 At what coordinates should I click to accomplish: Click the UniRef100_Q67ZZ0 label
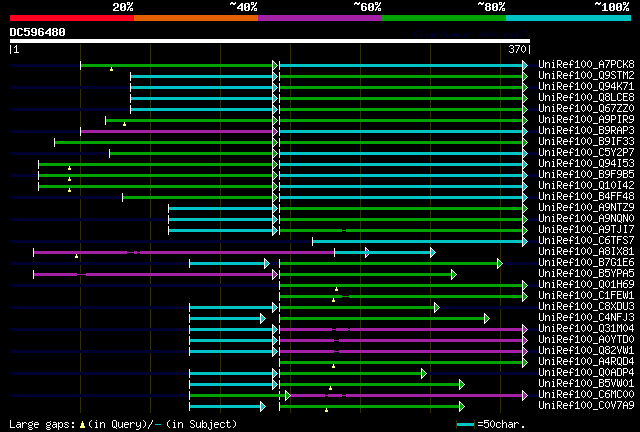586,109
